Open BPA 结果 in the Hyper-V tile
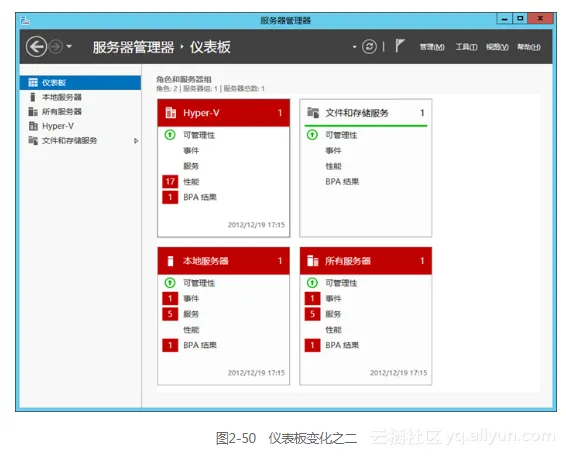 click(200, 197)
